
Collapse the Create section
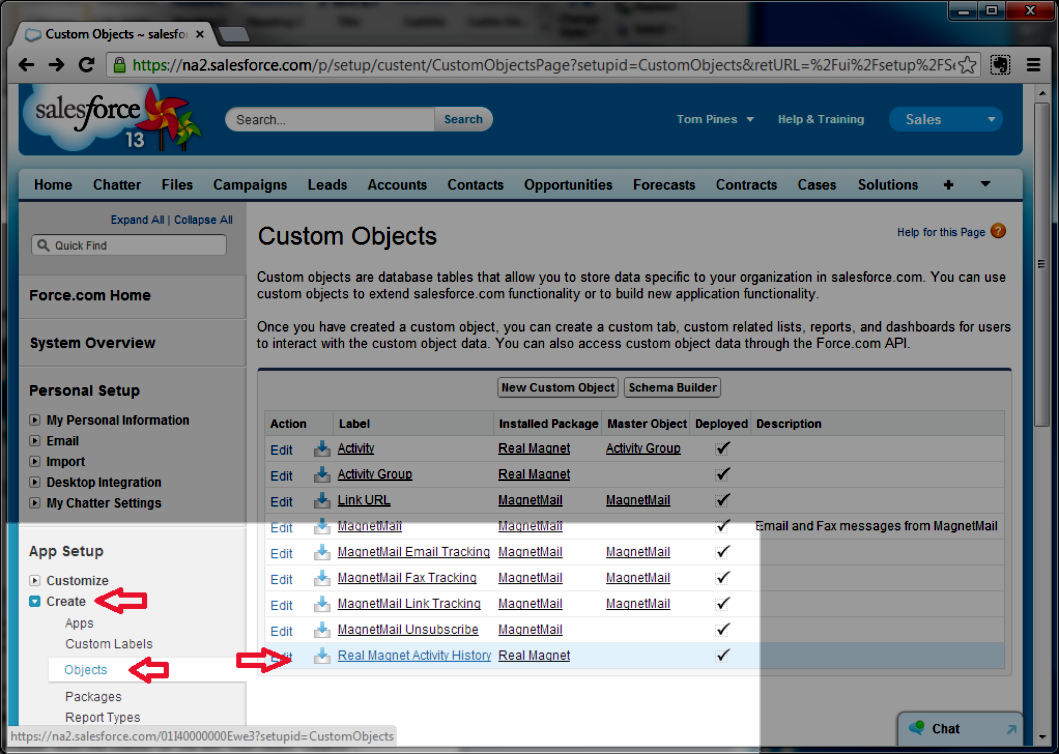pos(34,601)
